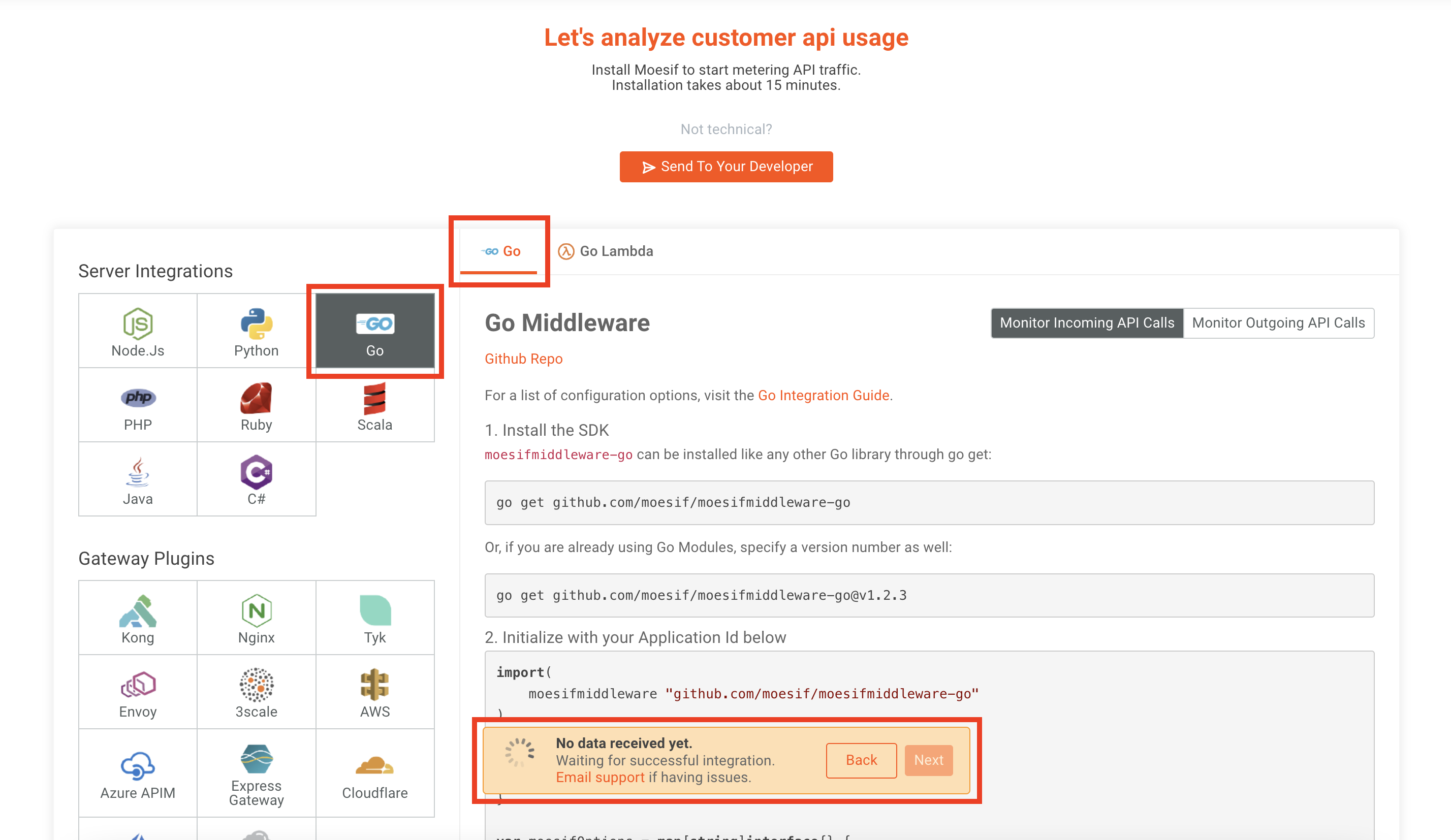Switch to Monitor Outgoing API Calls

click(x=1278, y=323)
